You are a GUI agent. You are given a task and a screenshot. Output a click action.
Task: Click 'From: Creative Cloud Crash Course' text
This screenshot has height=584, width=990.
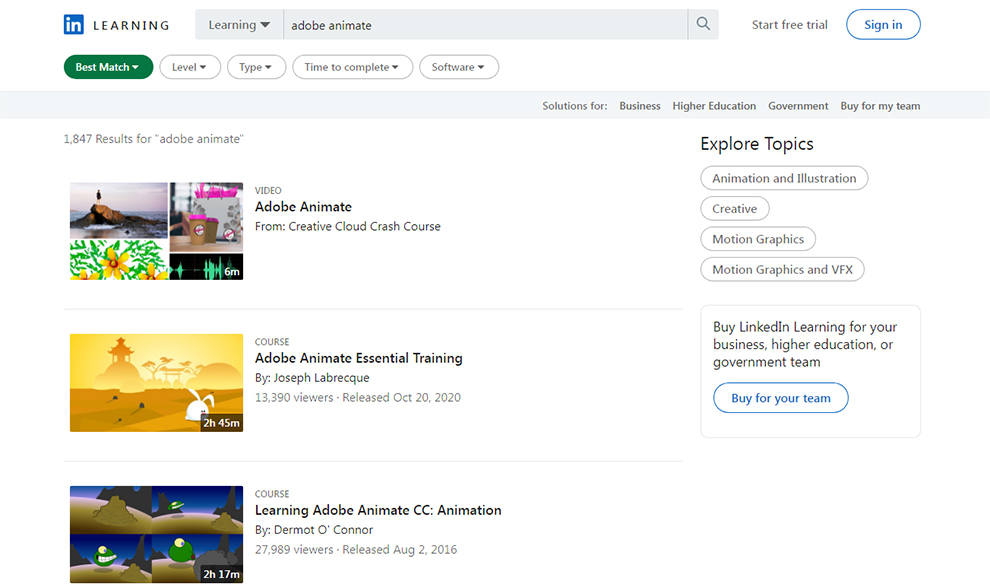click(348, 226)
